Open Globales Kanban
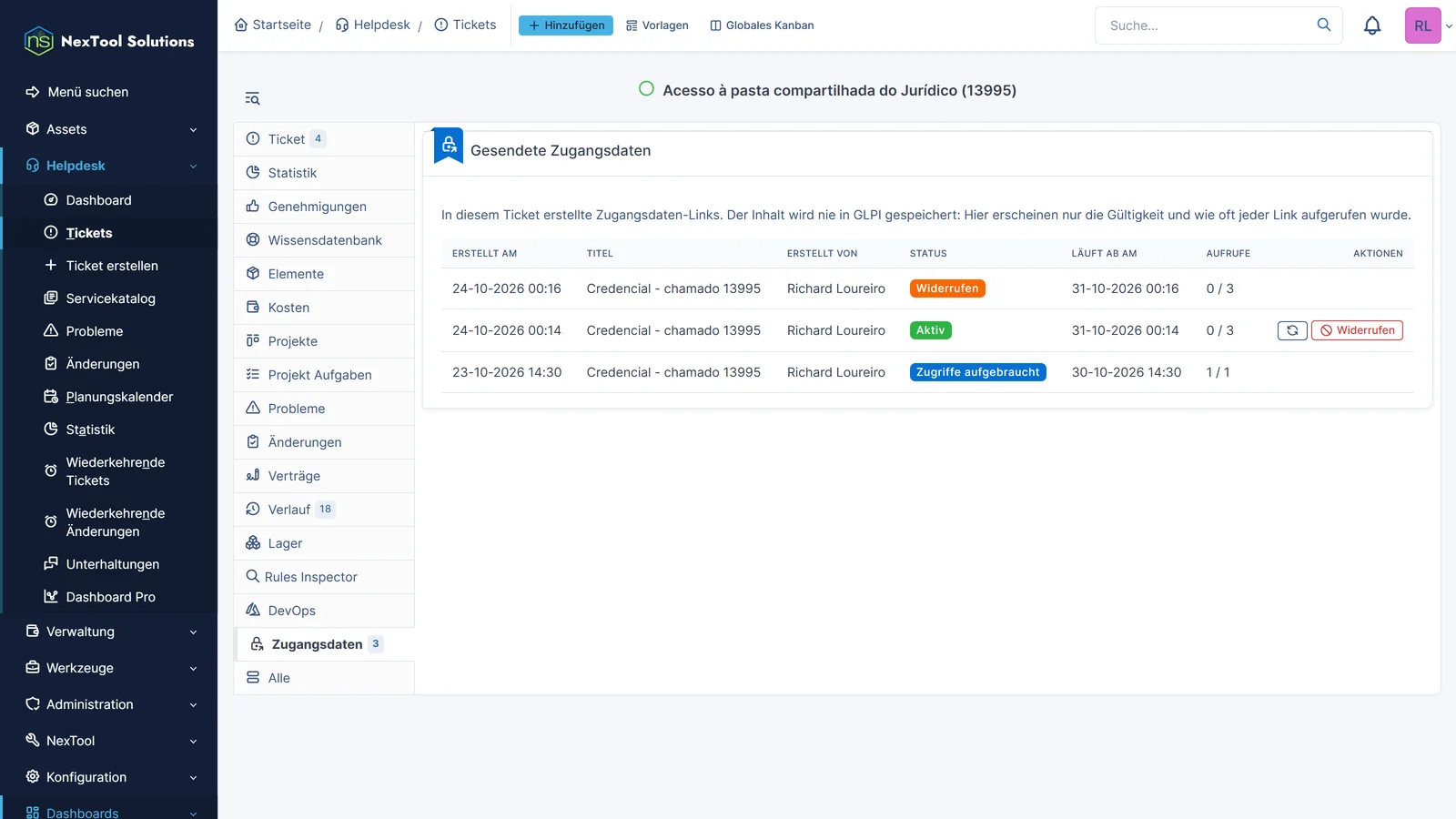 click(762, 25)
